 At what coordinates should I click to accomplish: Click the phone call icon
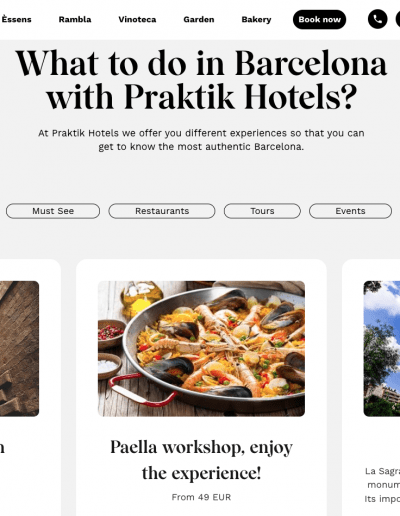coord(377,19)
